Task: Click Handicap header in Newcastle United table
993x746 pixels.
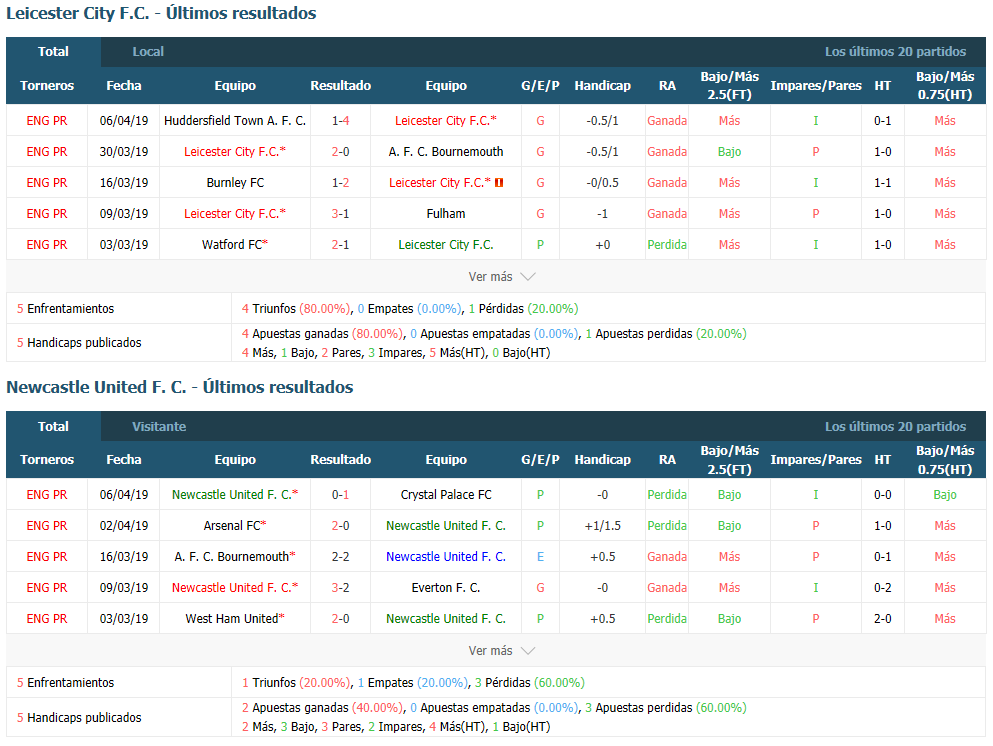Action: coord(602,460)
